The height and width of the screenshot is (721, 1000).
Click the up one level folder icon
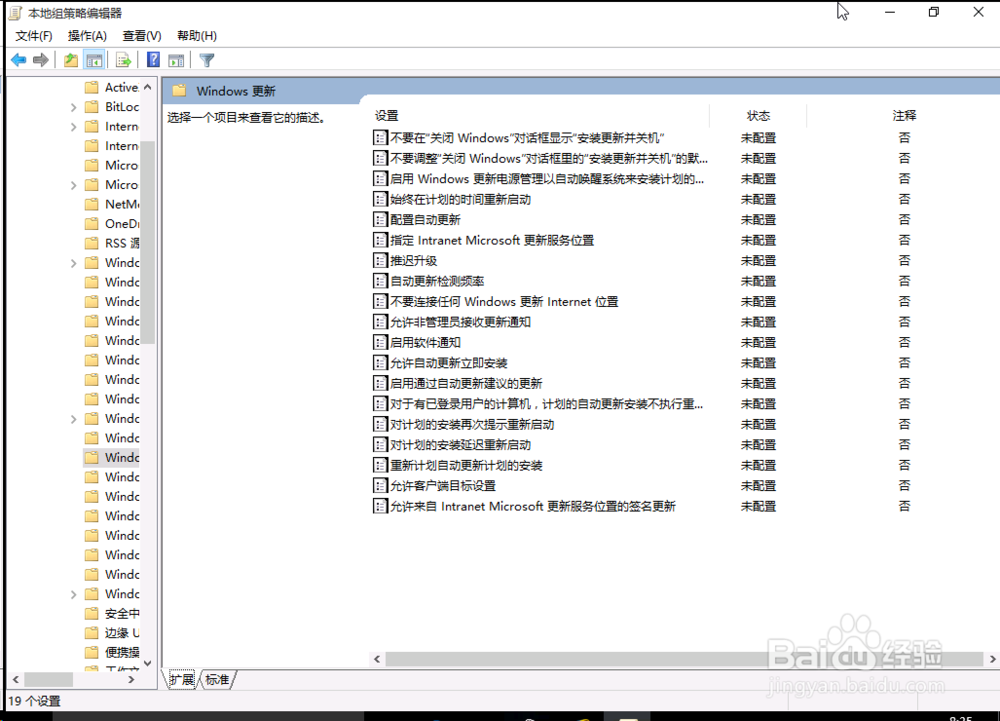pos(70,59)
